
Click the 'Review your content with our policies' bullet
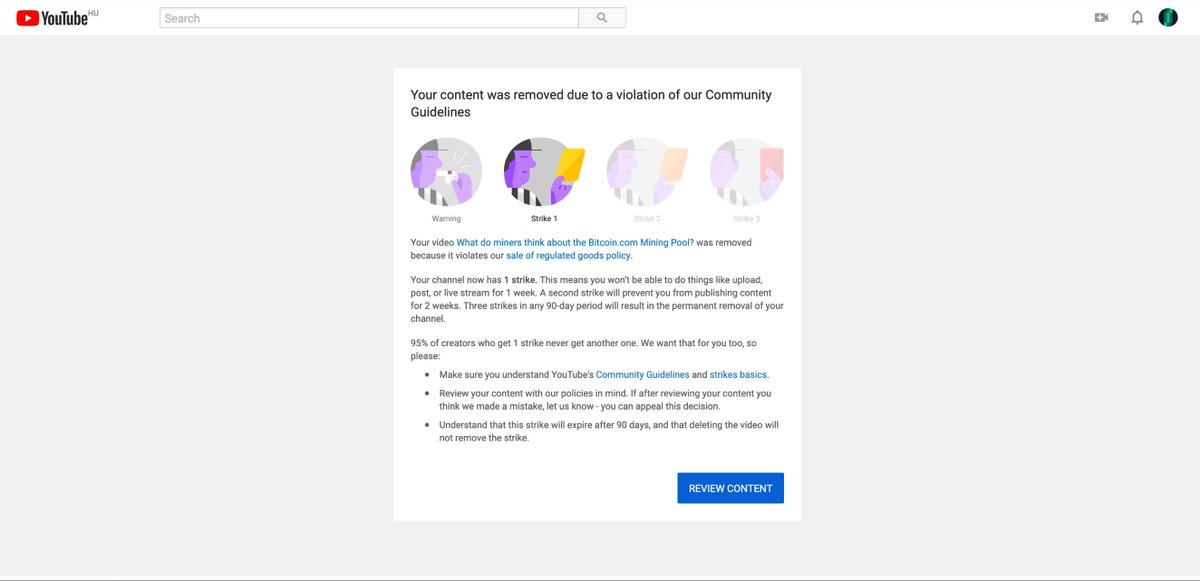coord(605,400)
